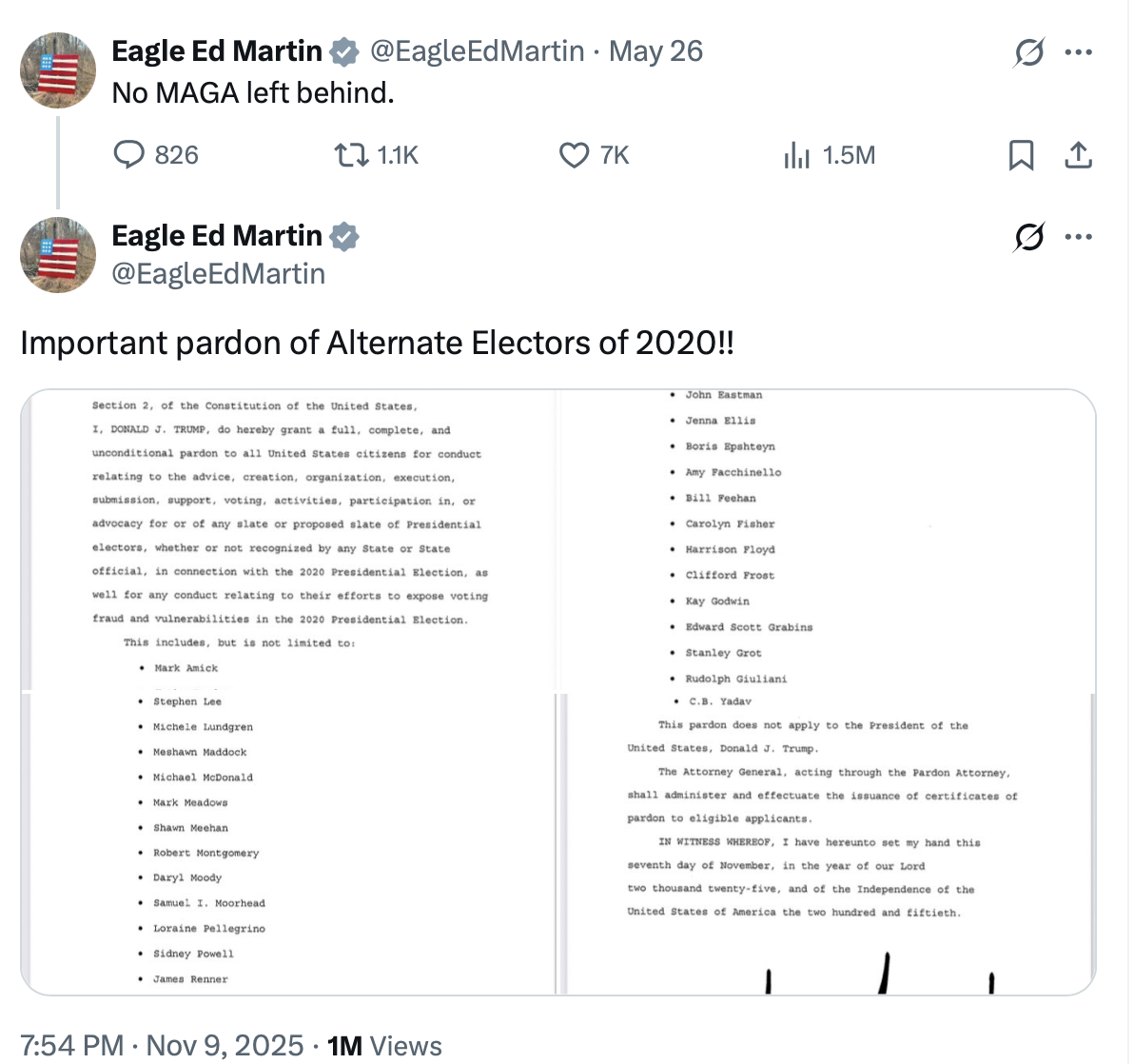Open the top profile avatar with flag
Image resolution: width=1134 pixels, height=1064 pixels.
58,70
